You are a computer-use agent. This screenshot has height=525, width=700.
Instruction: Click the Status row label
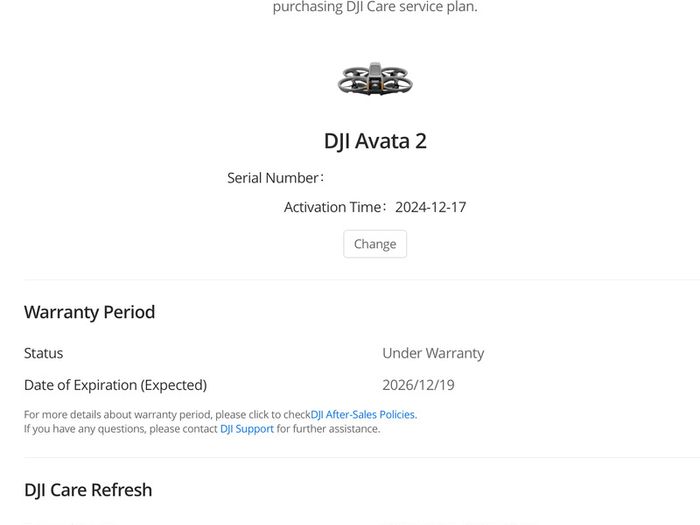point(43,353)
